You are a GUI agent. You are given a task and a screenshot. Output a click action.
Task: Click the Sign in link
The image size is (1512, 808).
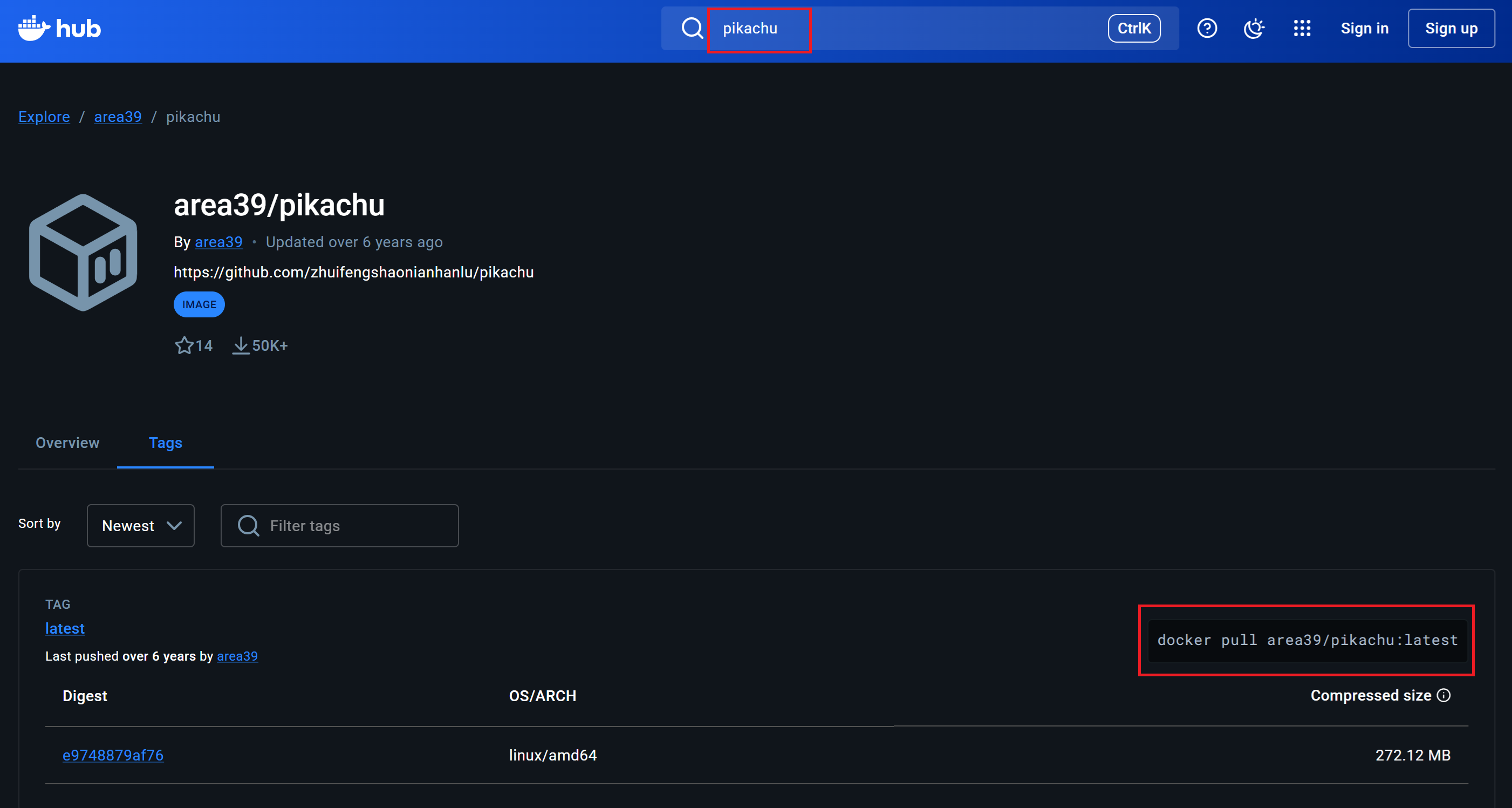[x=1364, y=28]
